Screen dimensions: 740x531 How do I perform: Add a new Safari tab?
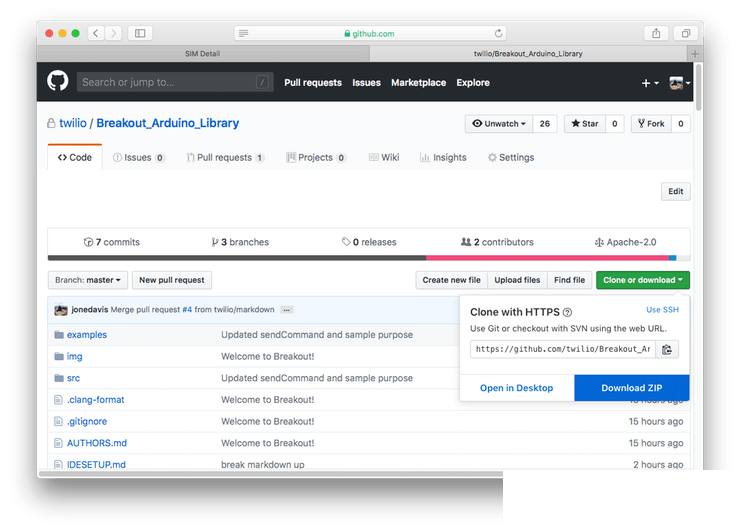(695, 54)
